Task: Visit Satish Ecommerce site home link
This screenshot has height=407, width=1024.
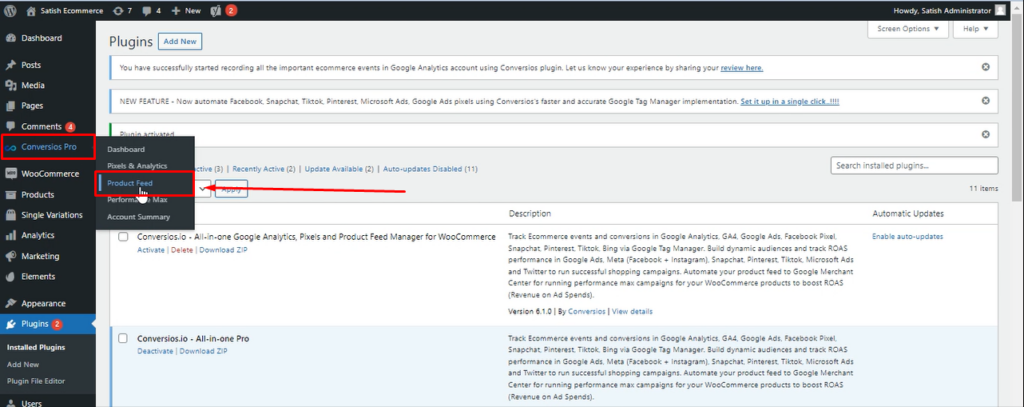Action: point(65,10)
